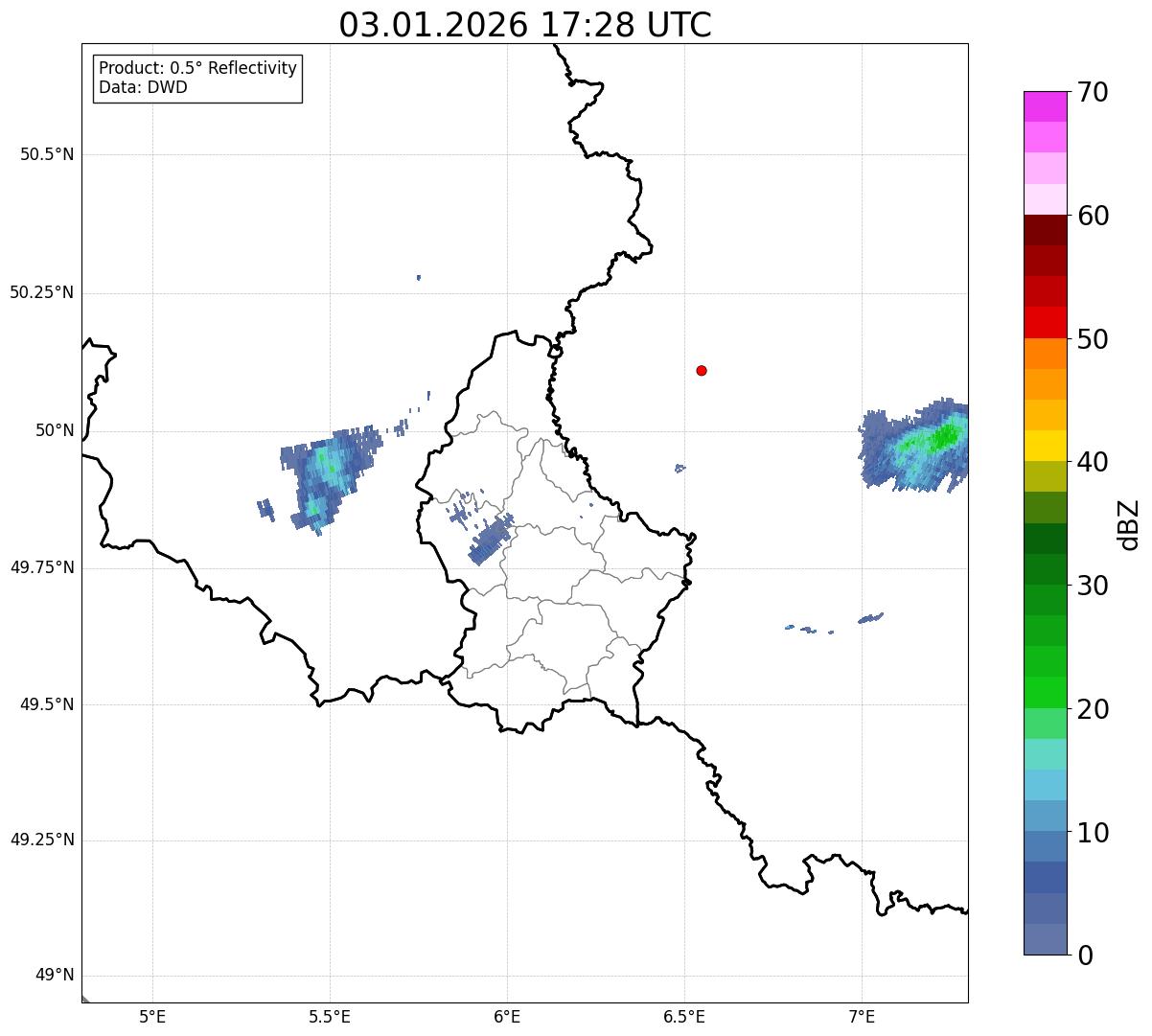Pick the cyan colorbar segment above 10
Viewport: 1152px width, 1036px height.
1046,785
